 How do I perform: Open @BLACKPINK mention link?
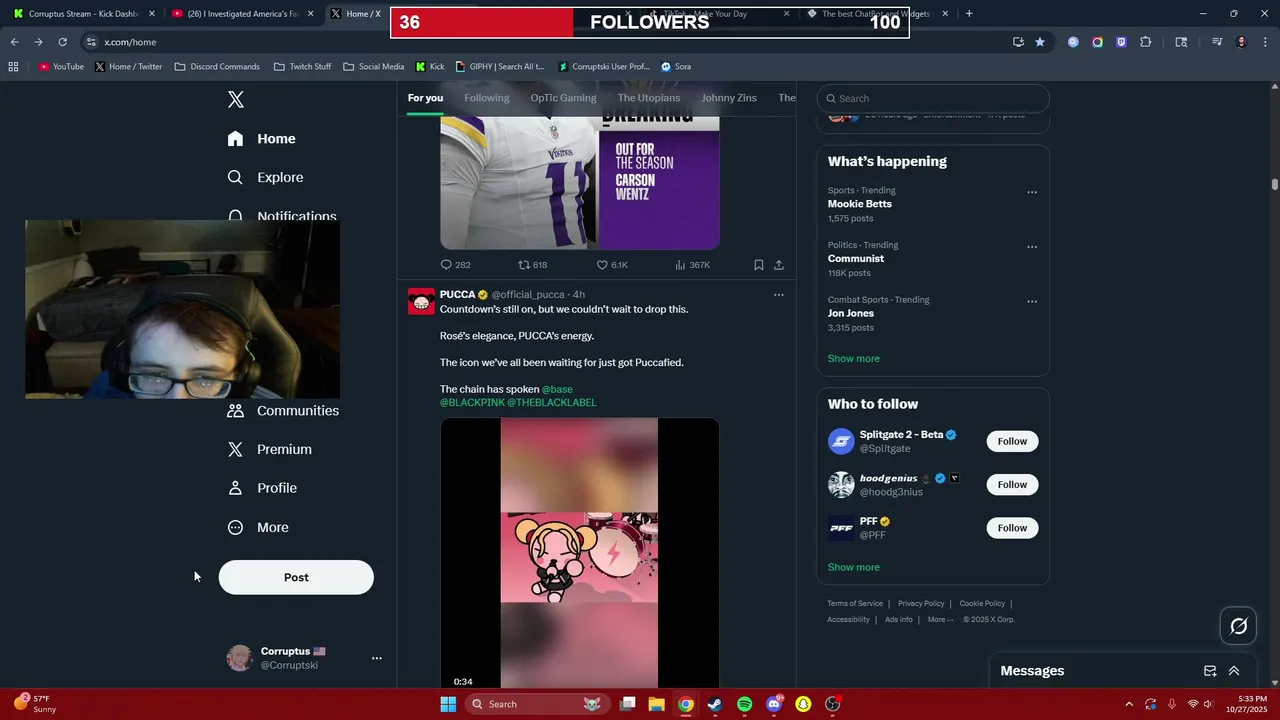pos(472,402)
